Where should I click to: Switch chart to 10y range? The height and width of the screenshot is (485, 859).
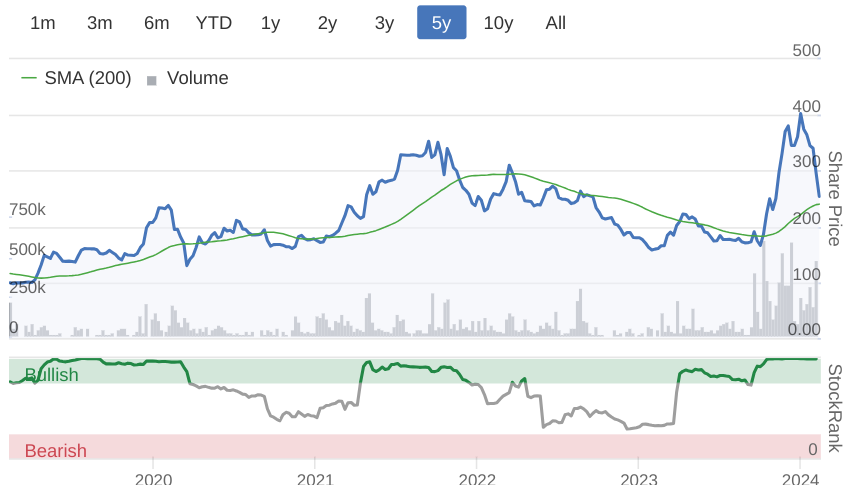point(499,23)
